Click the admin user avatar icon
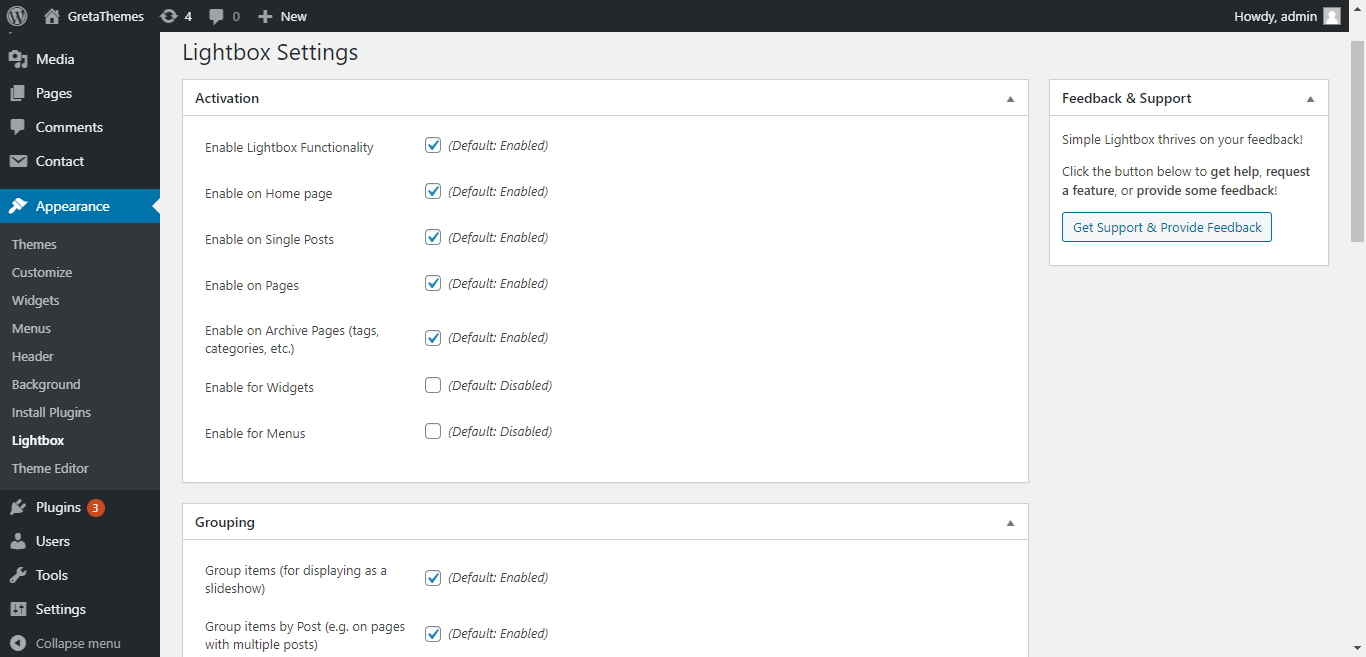This screenshot has height=657, width=1366. 1332,16
